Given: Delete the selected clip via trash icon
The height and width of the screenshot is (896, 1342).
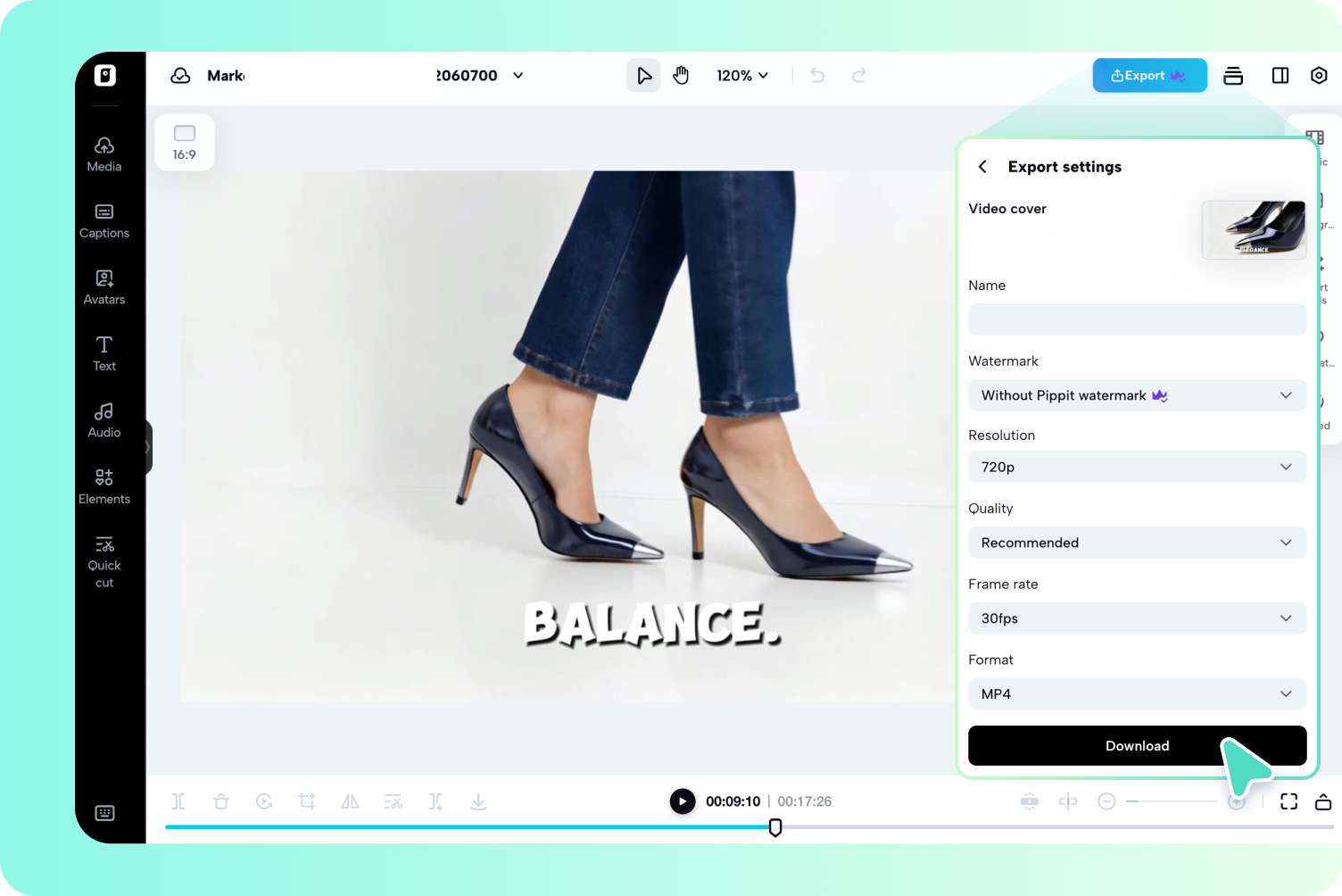Looking at the screenshot, I should (221, 801).
